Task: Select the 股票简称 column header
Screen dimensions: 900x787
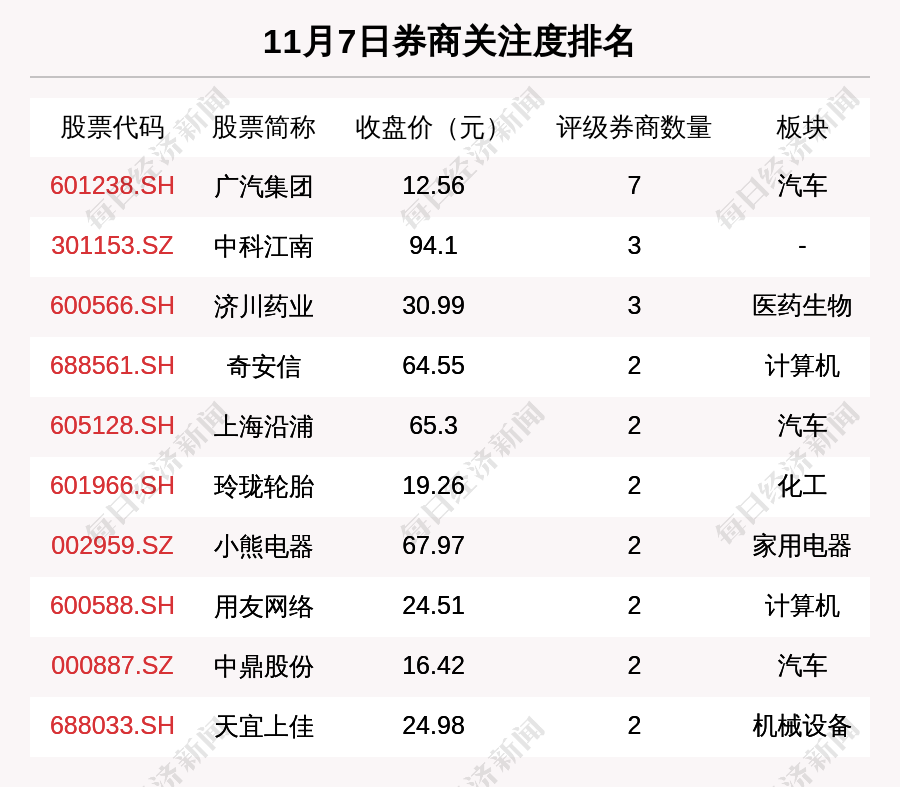Action: [263, 127]
